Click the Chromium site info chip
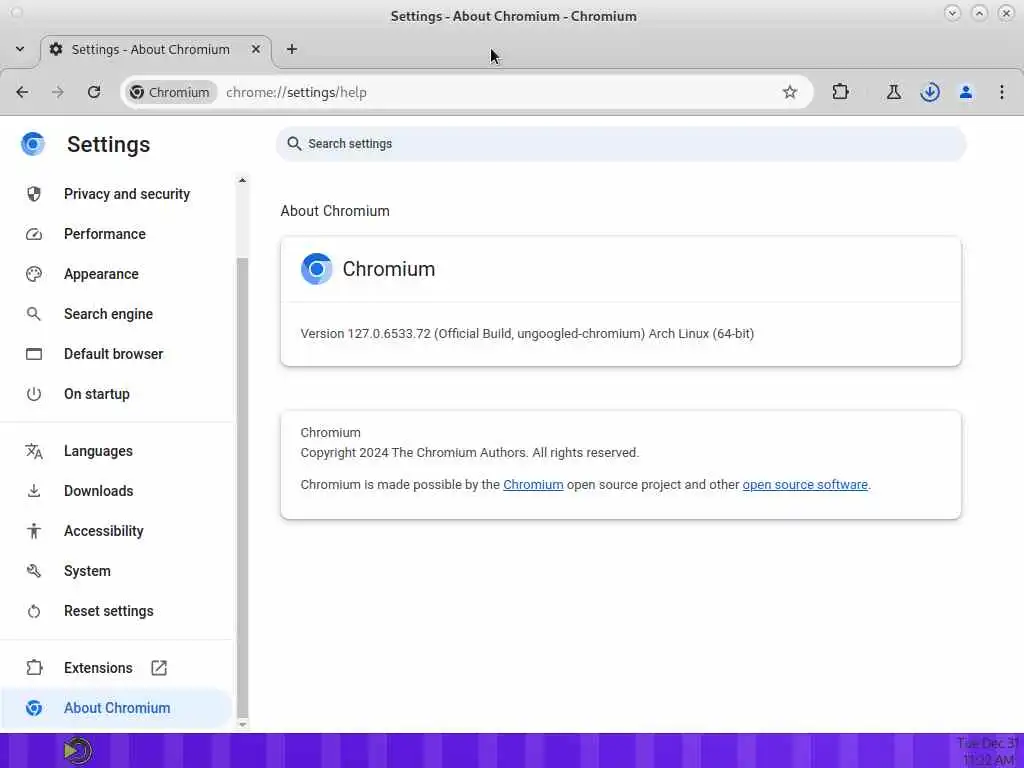Screen dimensions: 1024x768 [x=170, y=92]
